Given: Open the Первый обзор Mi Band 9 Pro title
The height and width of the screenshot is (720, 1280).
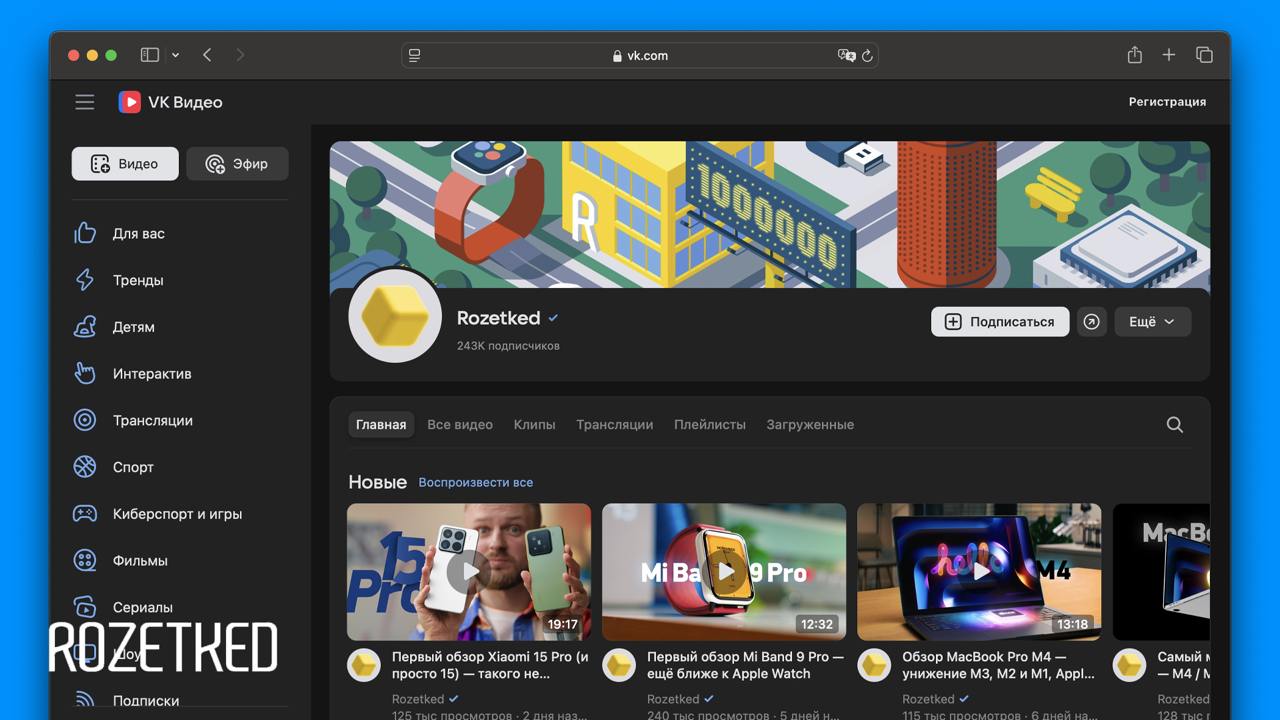Looking at the screenshot, I should pos(745,665).
